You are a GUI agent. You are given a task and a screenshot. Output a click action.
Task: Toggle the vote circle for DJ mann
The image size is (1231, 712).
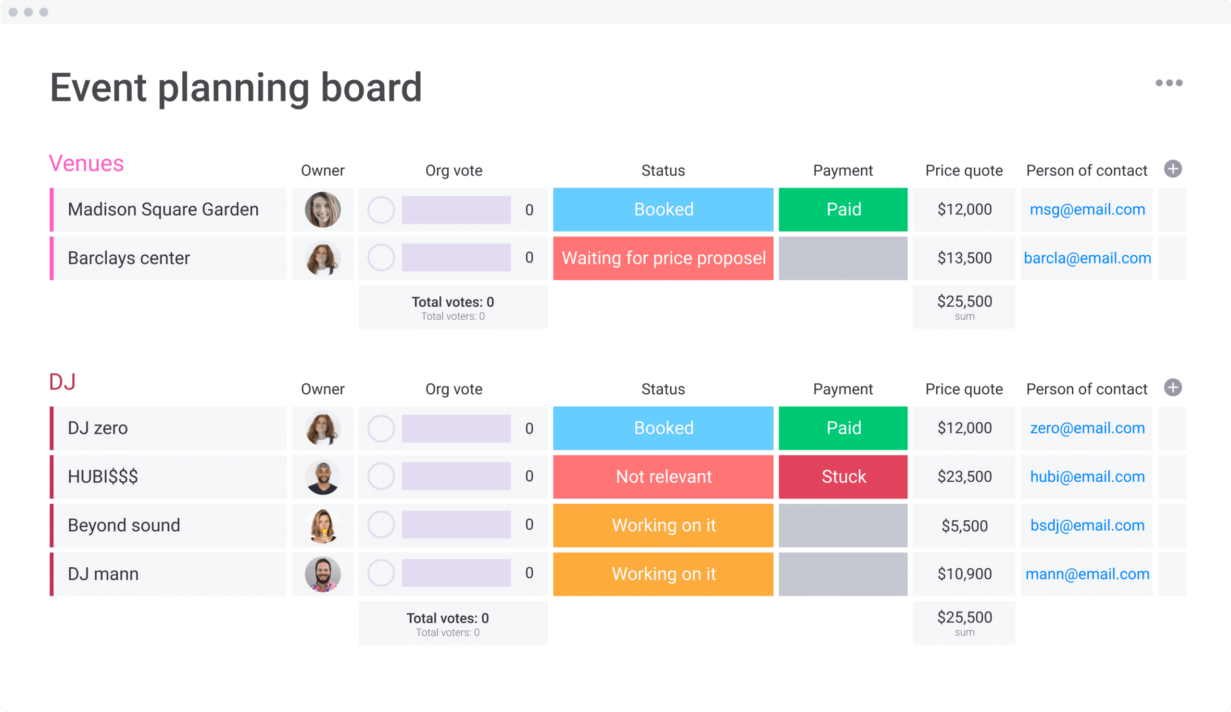pos(381,574)
